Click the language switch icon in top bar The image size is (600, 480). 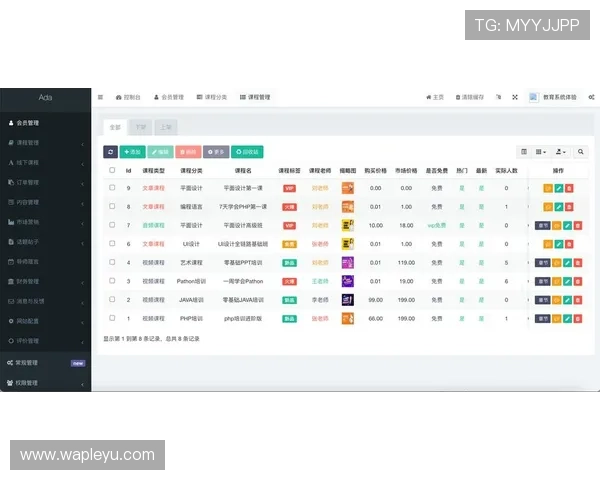click(498, 97)
